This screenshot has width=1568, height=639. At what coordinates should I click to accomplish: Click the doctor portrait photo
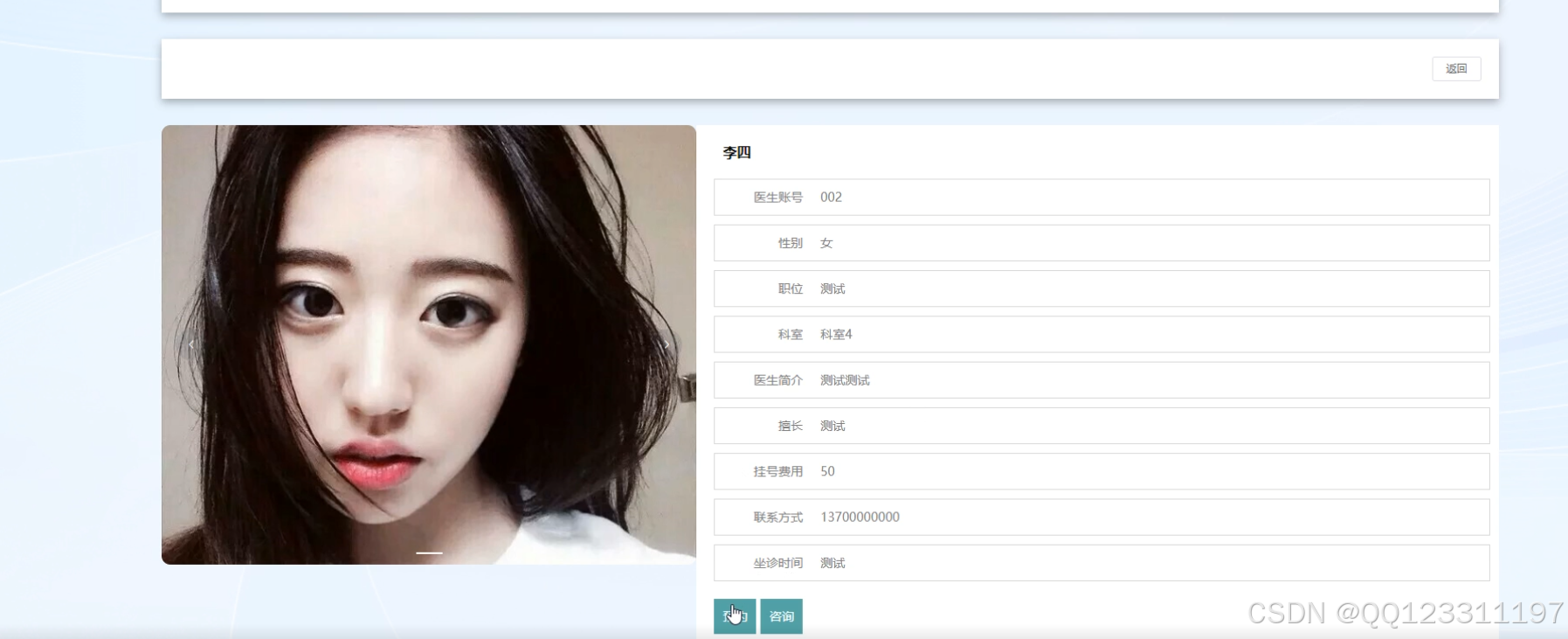(429, 344)
